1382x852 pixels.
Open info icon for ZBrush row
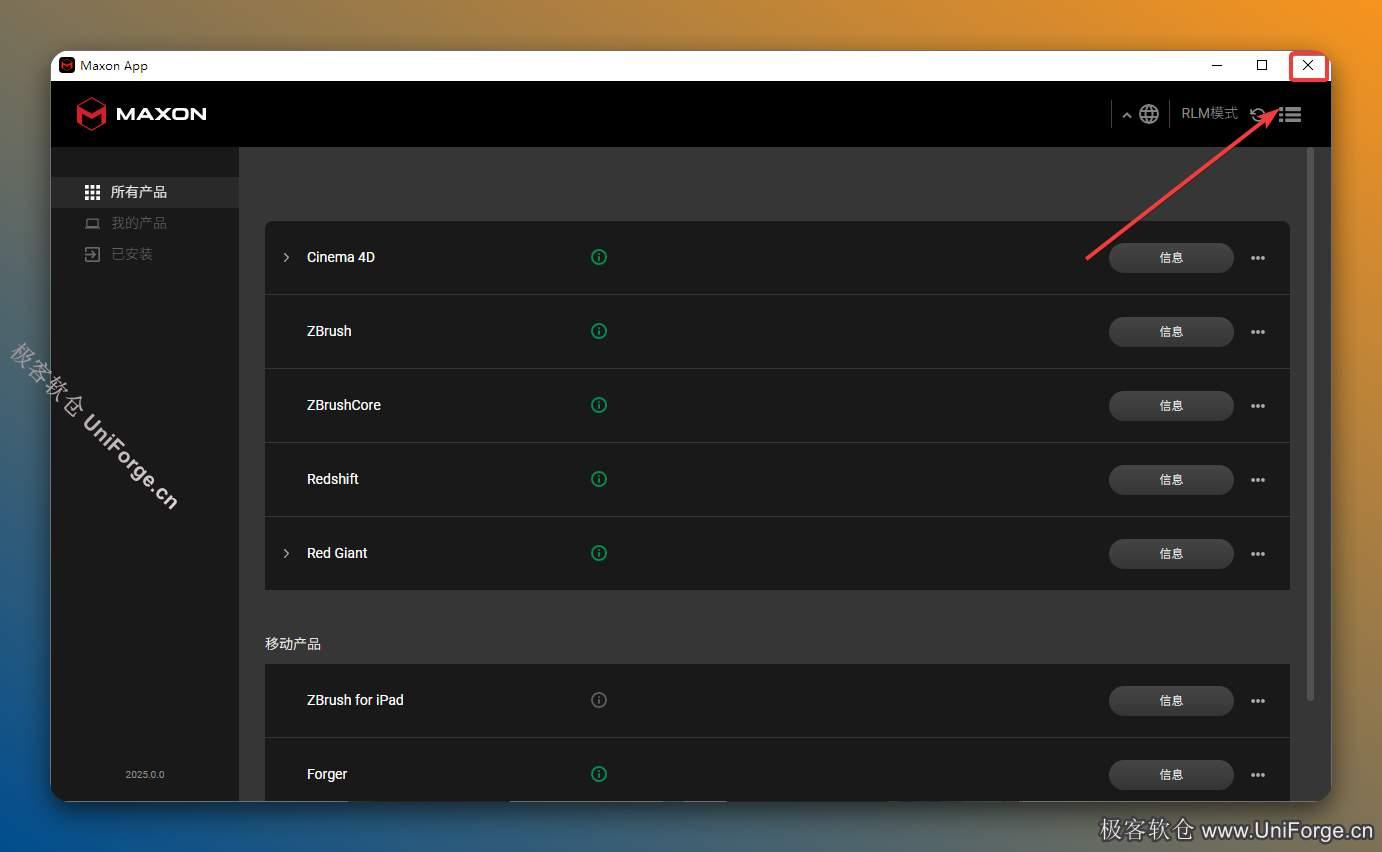599,331
